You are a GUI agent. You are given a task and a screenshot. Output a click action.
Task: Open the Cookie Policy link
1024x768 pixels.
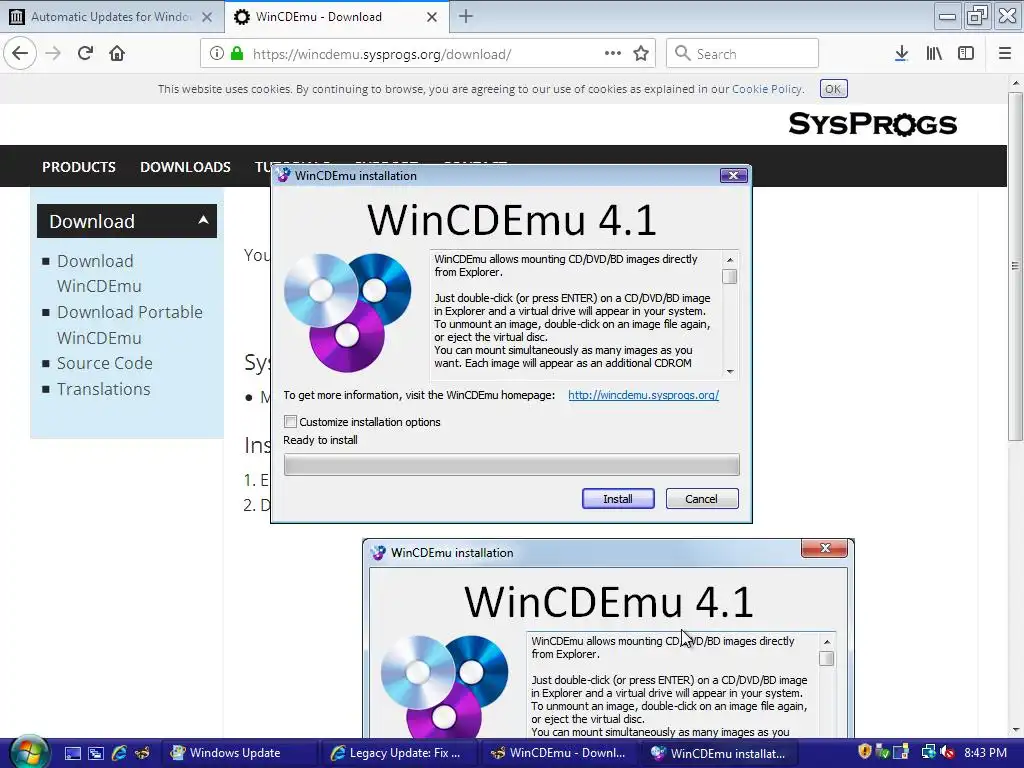pyautogui.click(x=766, y=89)
